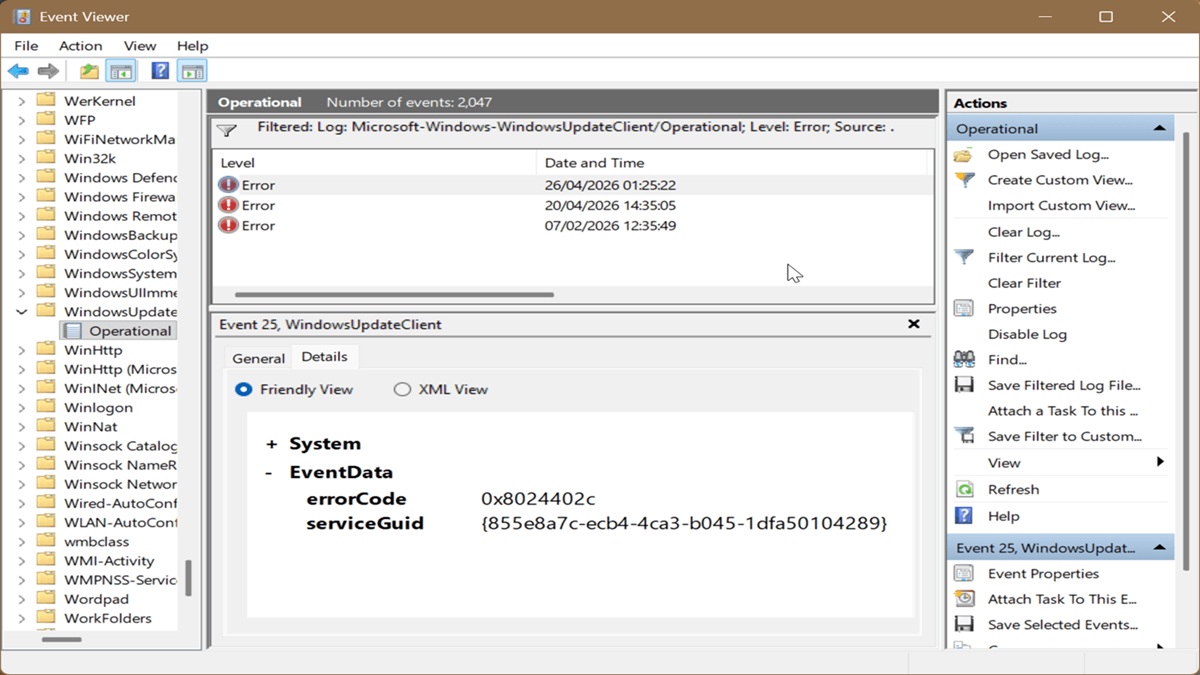Select the event dated 20/04/2026 14:35:05
Image resolution: width=1200 pixels, height=675 pixels.
[572, 205]
